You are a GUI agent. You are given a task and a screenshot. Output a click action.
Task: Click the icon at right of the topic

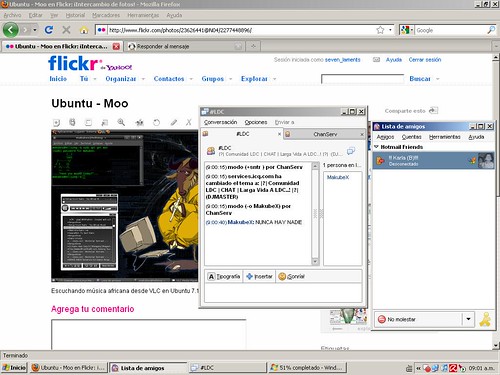351,151
